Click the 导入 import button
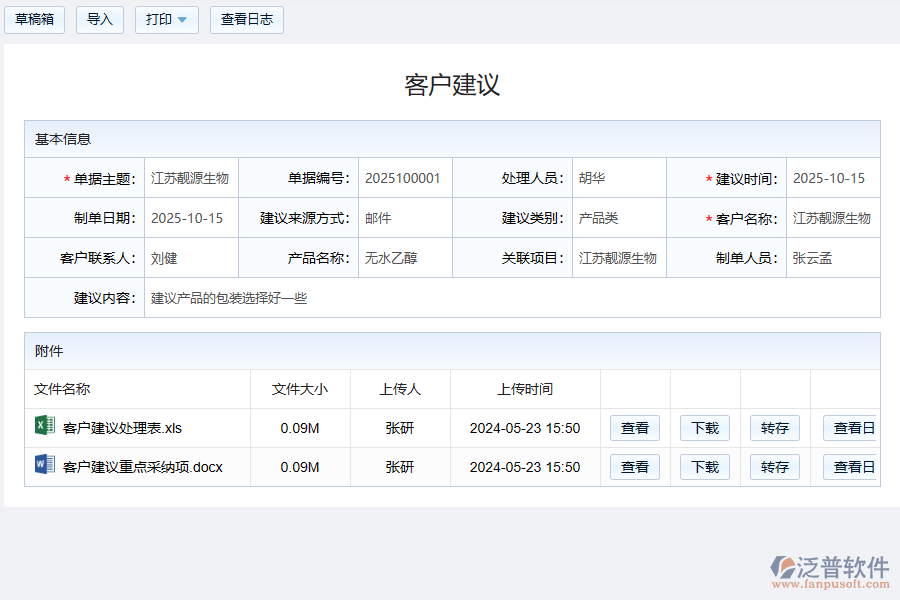This screenshot has width=900, height=600. (100, 20)
